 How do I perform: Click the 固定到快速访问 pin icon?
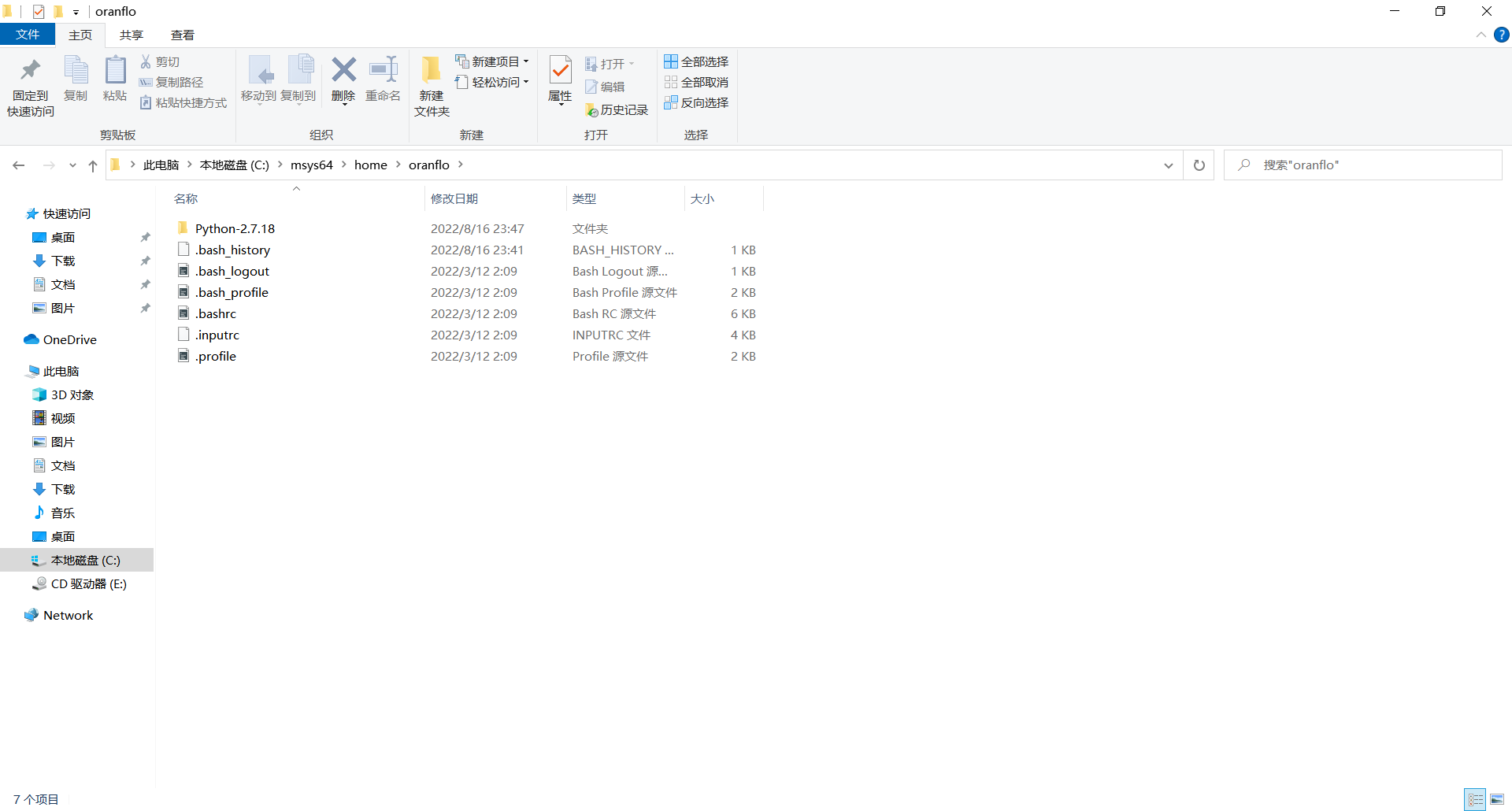[x=31, y=70]
